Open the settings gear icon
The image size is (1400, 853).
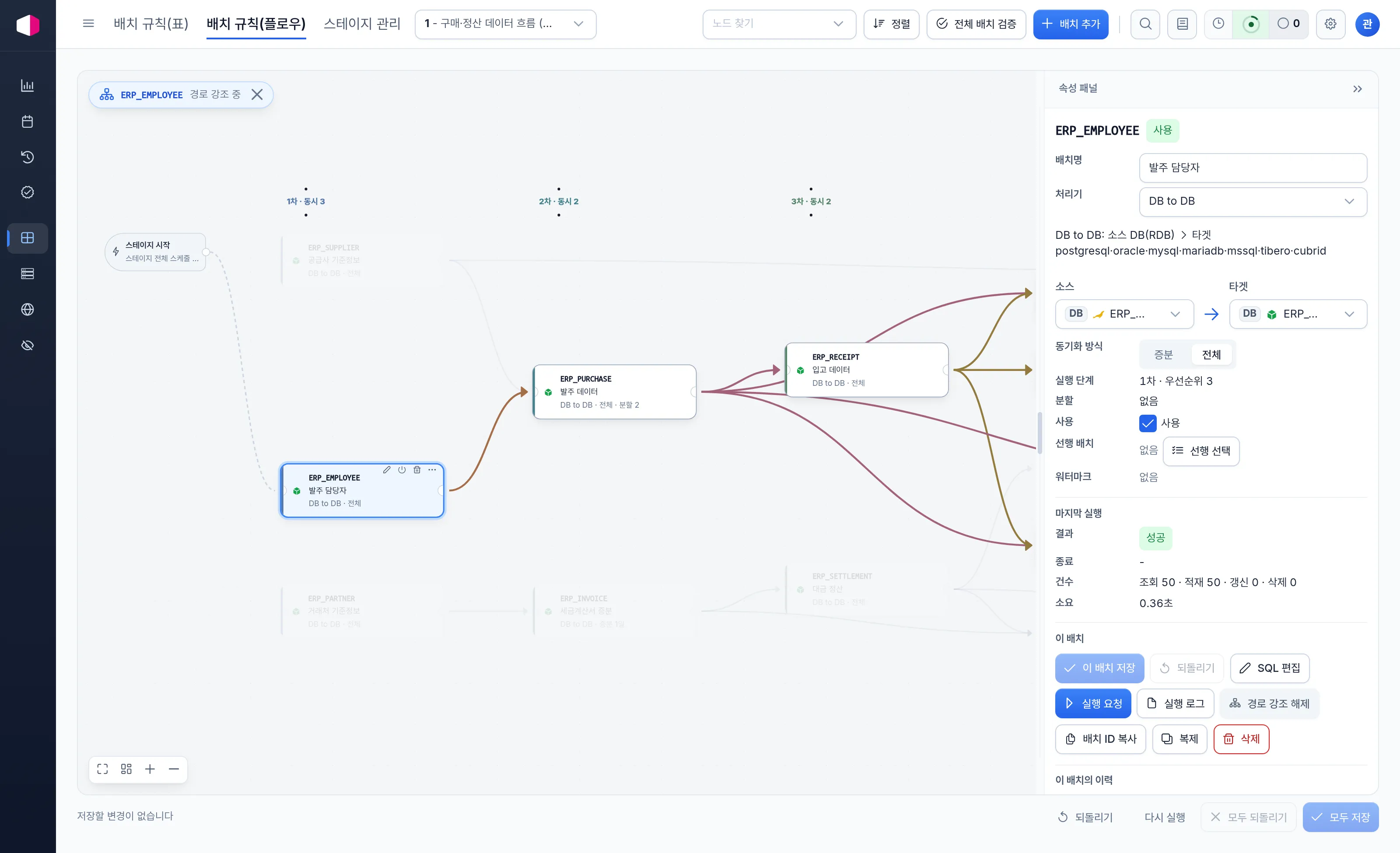click(1330, 24)
